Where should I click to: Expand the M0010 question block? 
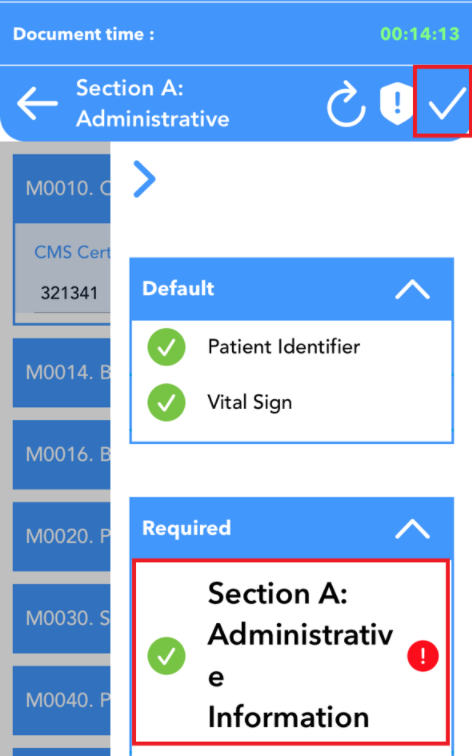pyautogui.click(x=62, y=188)
